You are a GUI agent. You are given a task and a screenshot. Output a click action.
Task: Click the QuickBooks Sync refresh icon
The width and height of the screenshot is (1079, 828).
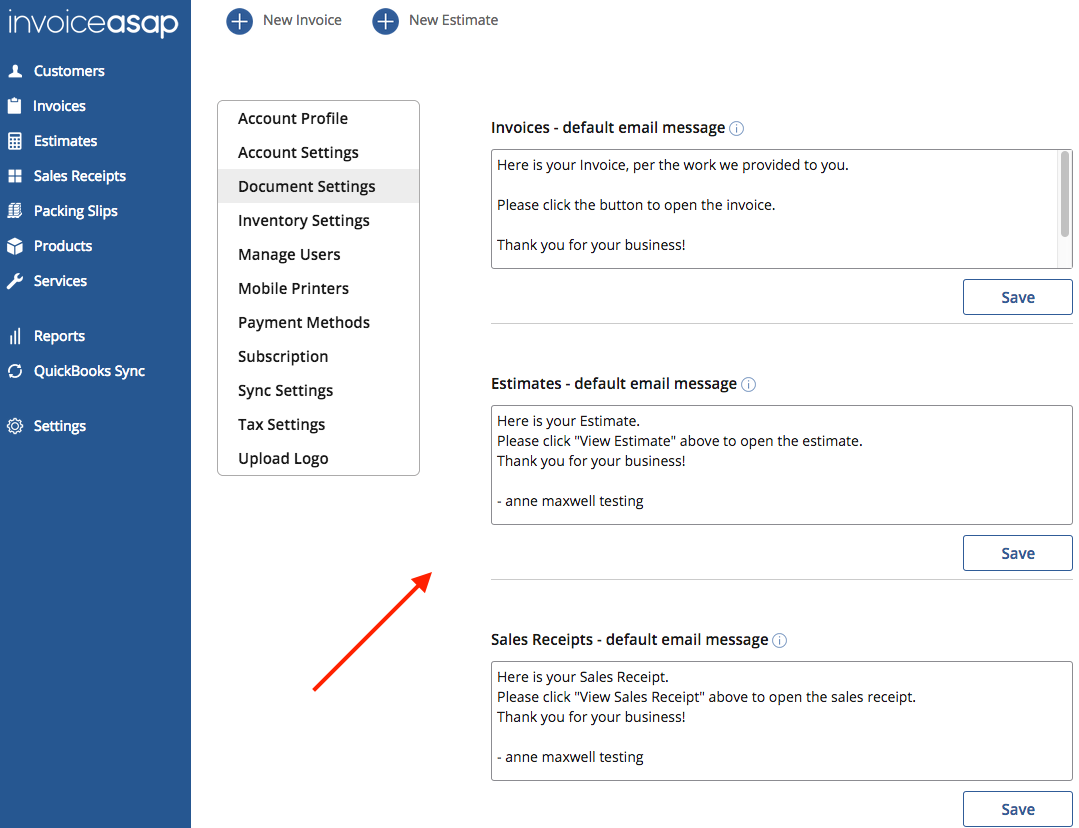[x=15, y=371]
